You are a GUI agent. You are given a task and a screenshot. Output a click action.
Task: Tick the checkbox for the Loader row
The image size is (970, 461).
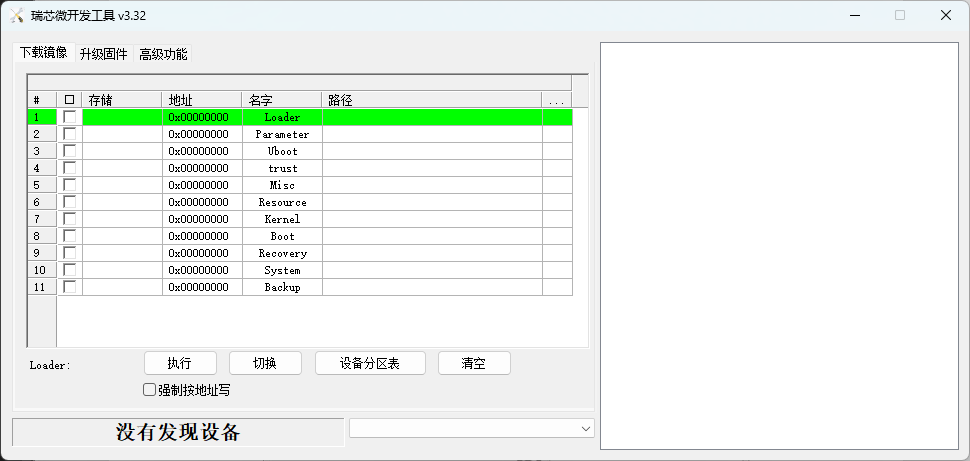tap(70, 116)
